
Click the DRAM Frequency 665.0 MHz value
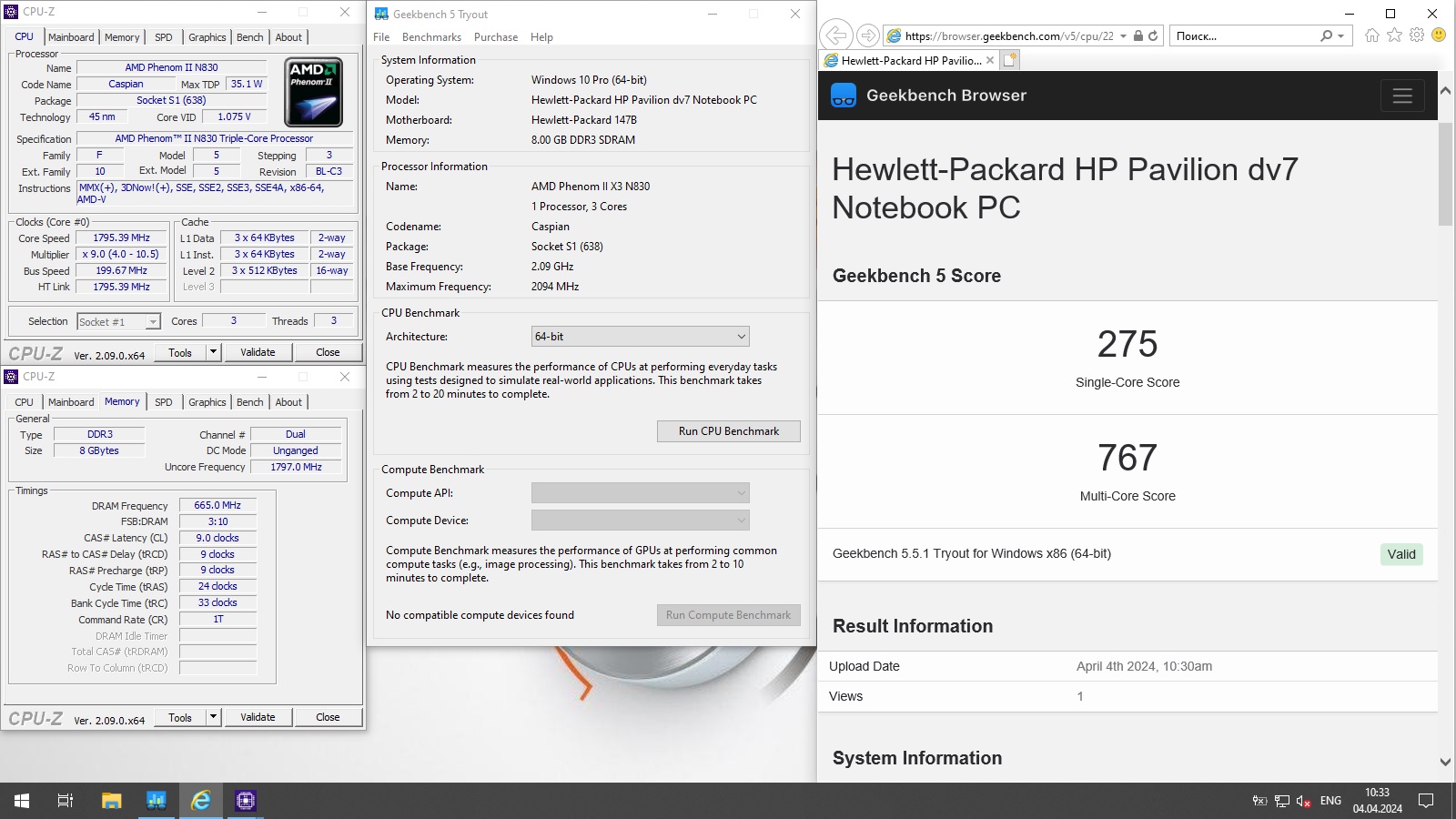tap(217, 505)
